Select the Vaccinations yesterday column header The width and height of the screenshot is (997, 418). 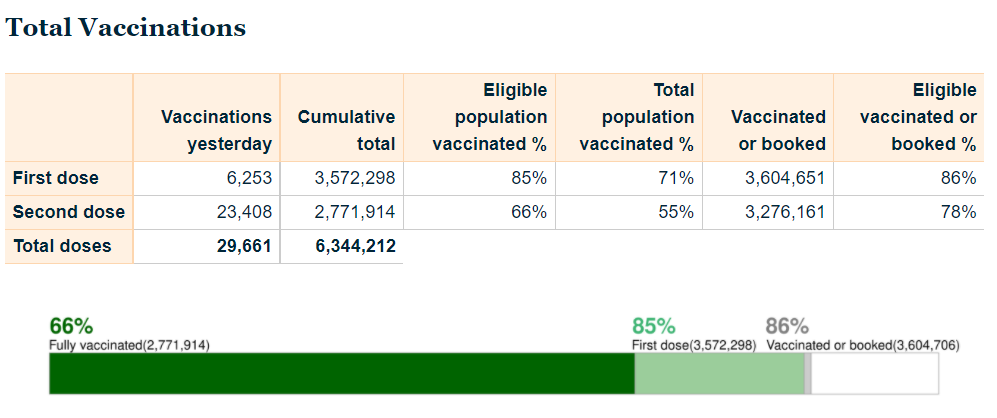click(x=216, y=130)
